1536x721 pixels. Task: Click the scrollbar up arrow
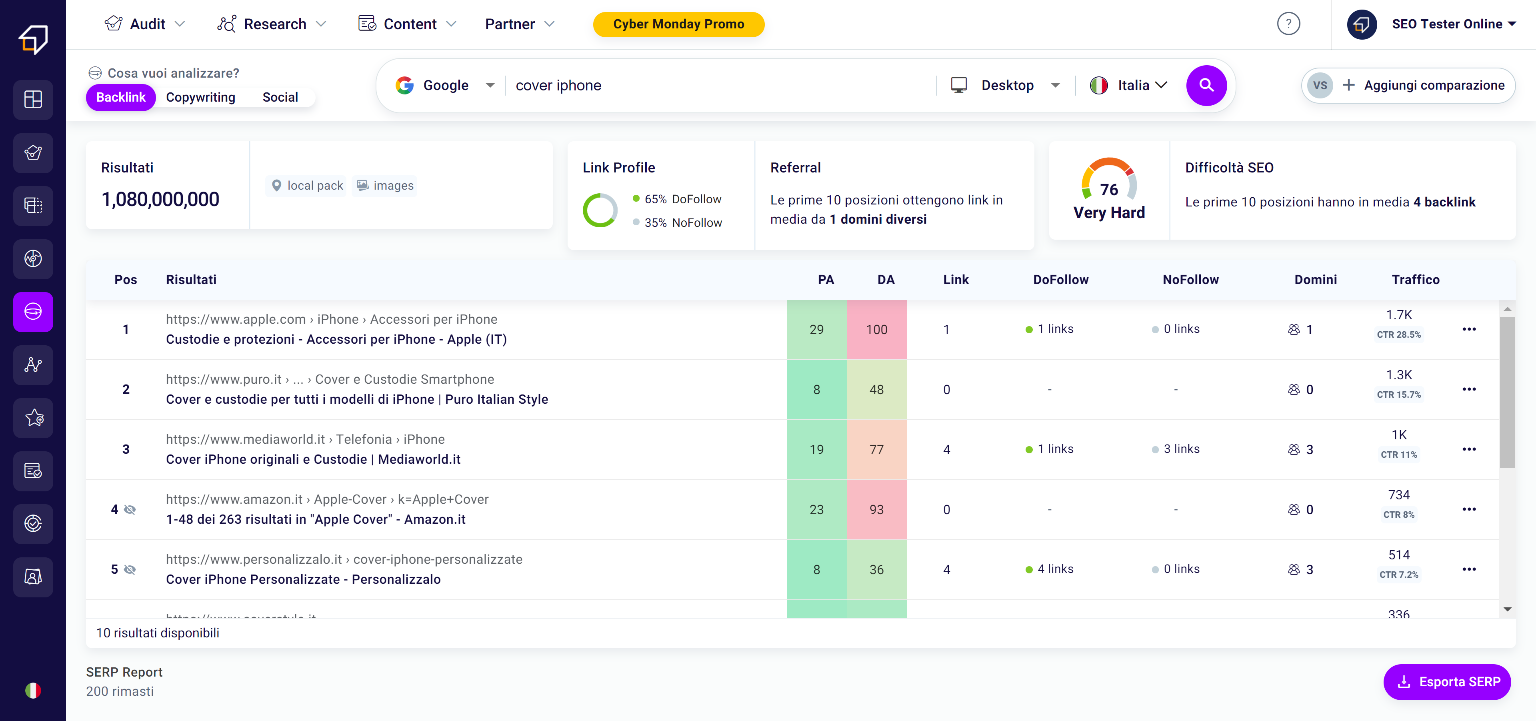click(1508, 309)
